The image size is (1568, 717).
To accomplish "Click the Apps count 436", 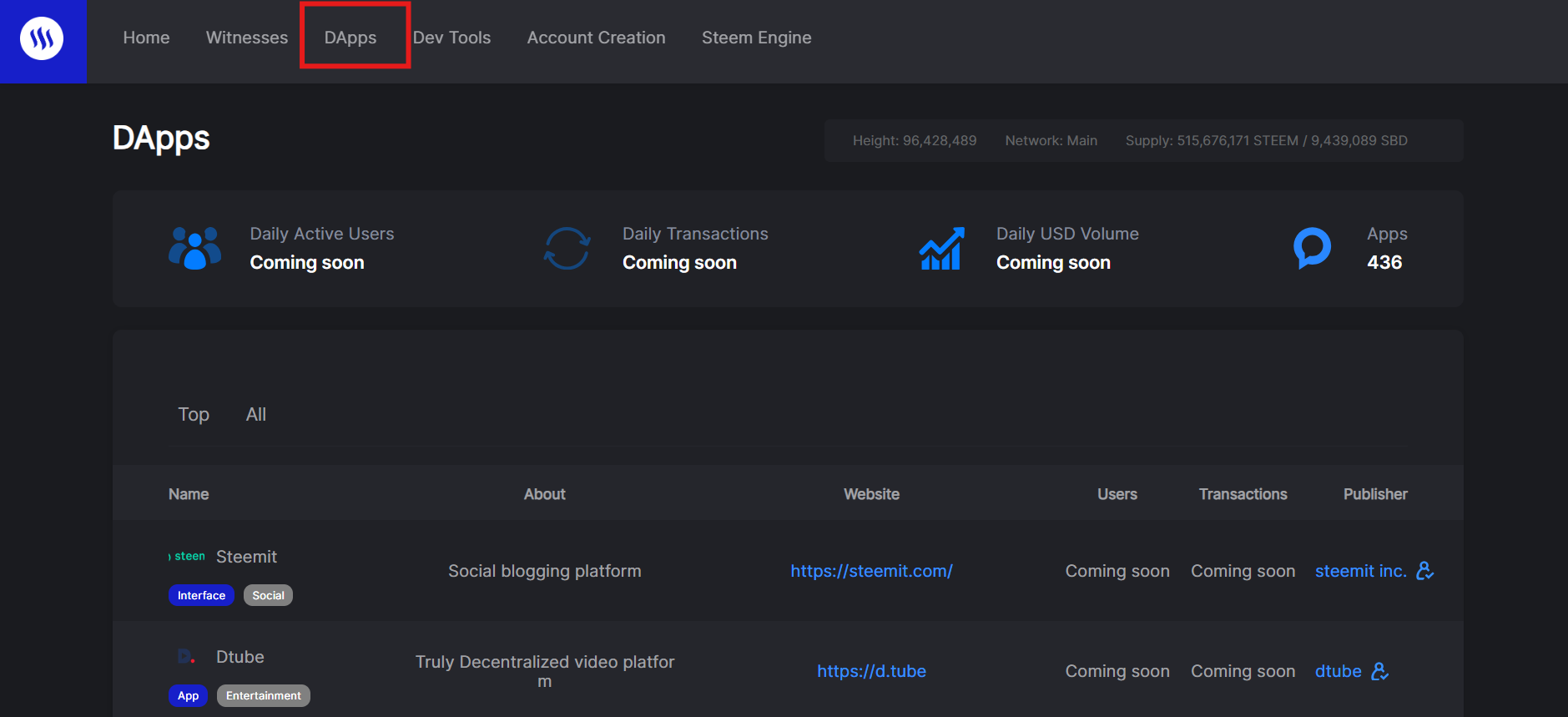I will 1384,262.
